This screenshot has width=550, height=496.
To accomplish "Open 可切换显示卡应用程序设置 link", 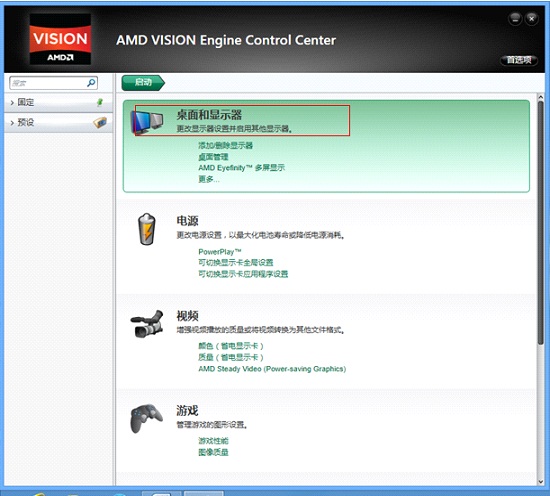I will tap(243, 274).
